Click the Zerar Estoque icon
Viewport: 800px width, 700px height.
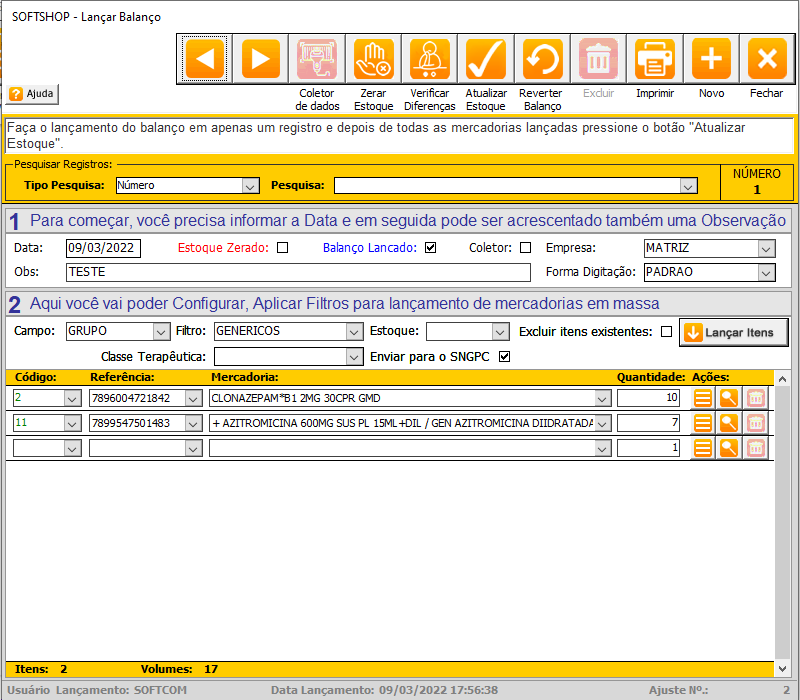point(374,59)
